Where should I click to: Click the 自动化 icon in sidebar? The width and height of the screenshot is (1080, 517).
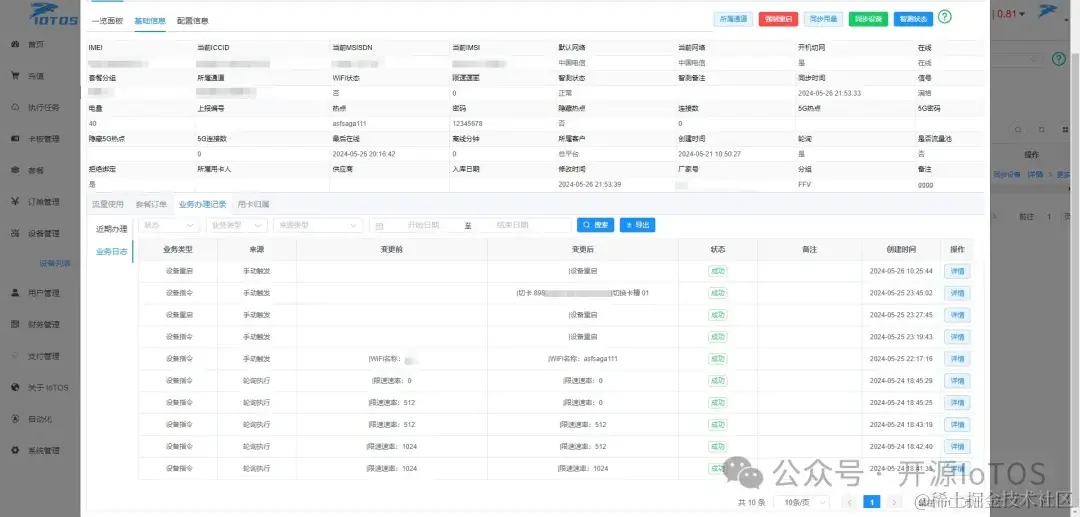point(15,419)
